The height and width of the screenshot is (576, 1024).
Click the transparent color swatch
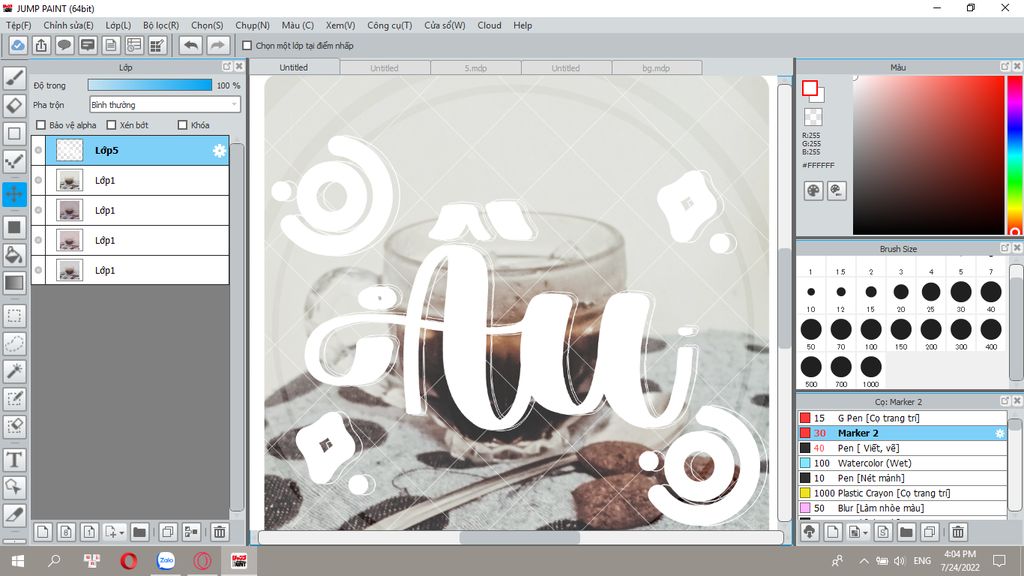813,117
